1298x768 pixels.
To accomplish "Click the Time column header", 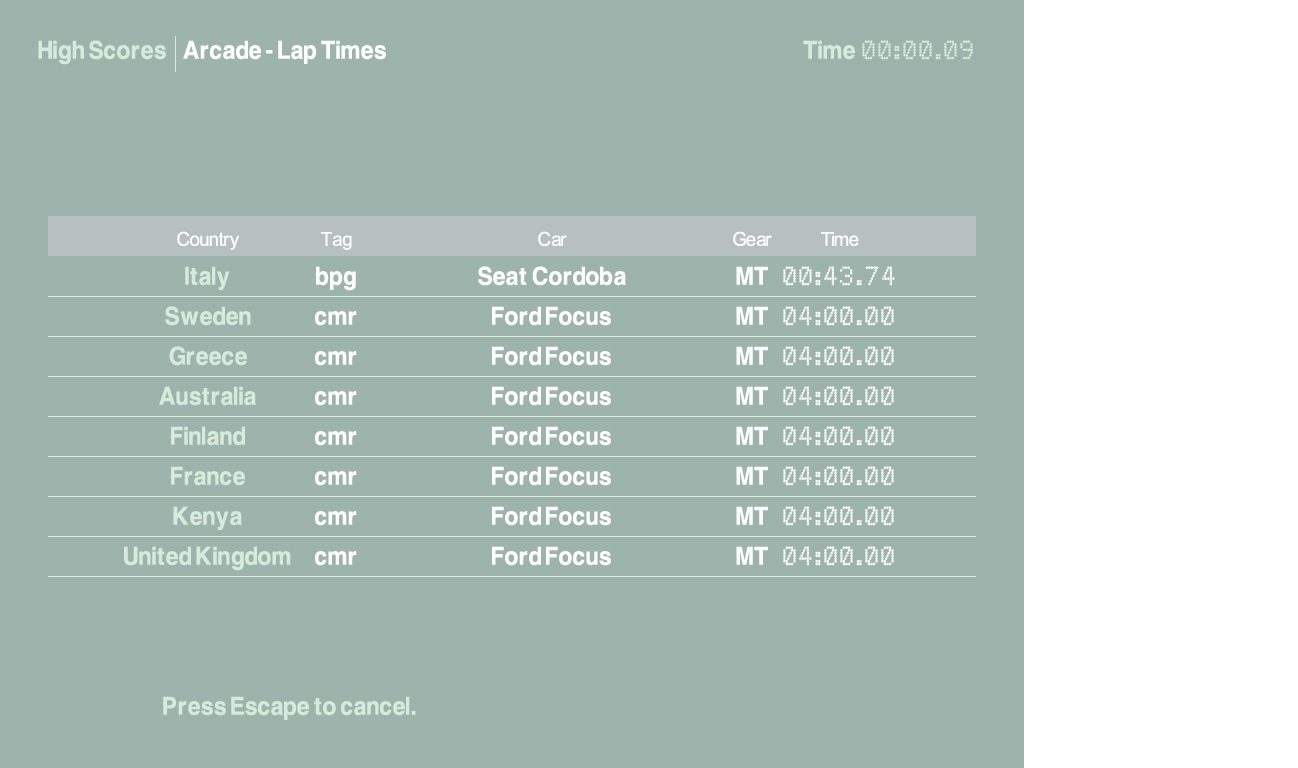I will [x=839, y=239].
